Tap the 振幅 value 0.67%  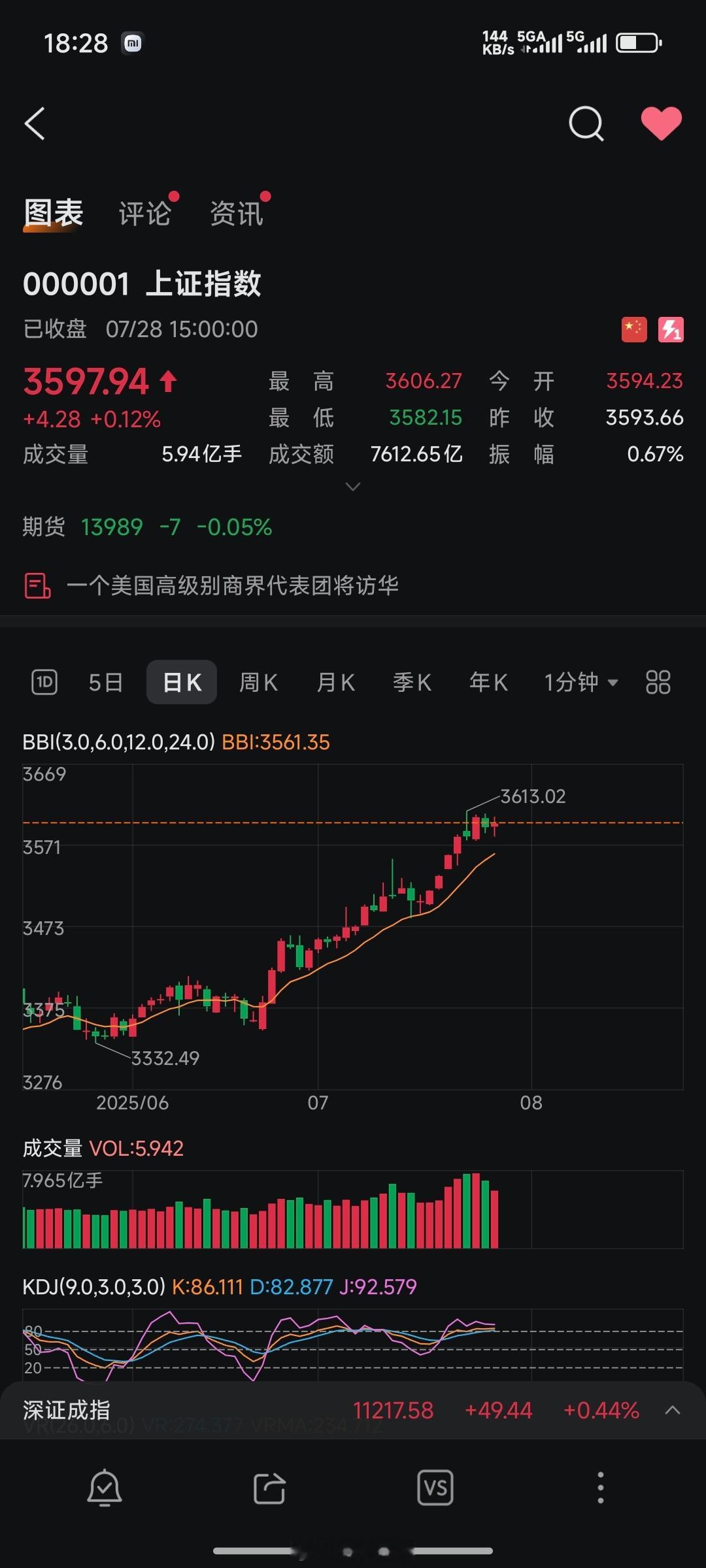click(x=655, y=454)
